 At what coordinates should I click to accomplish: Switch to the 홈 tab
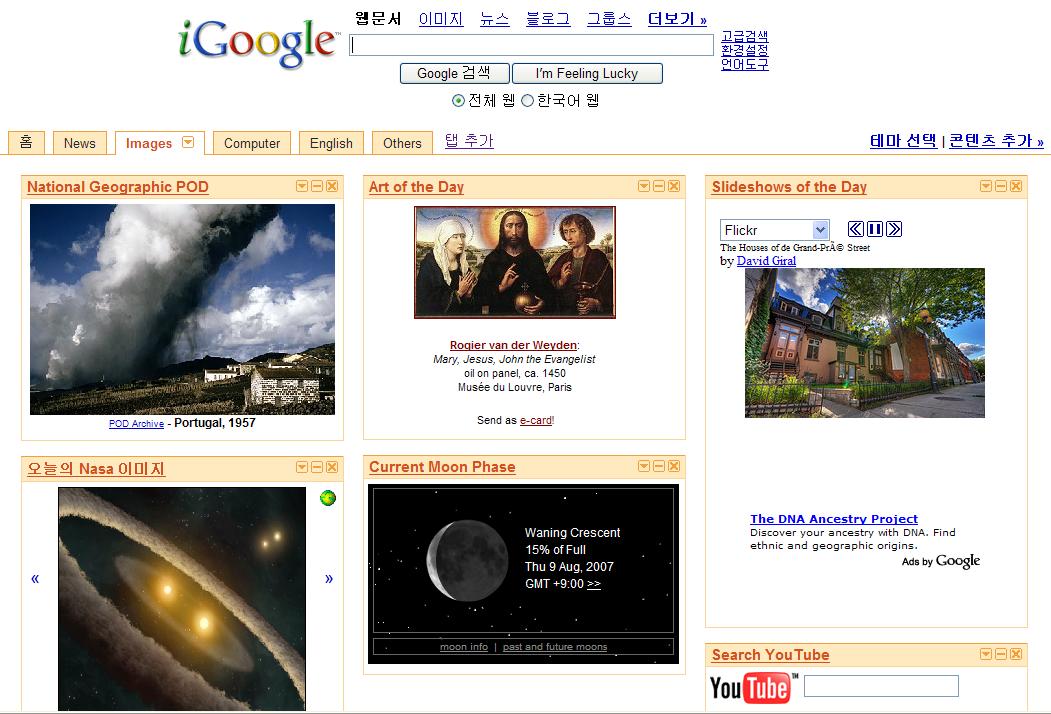[x=26, y=143]
